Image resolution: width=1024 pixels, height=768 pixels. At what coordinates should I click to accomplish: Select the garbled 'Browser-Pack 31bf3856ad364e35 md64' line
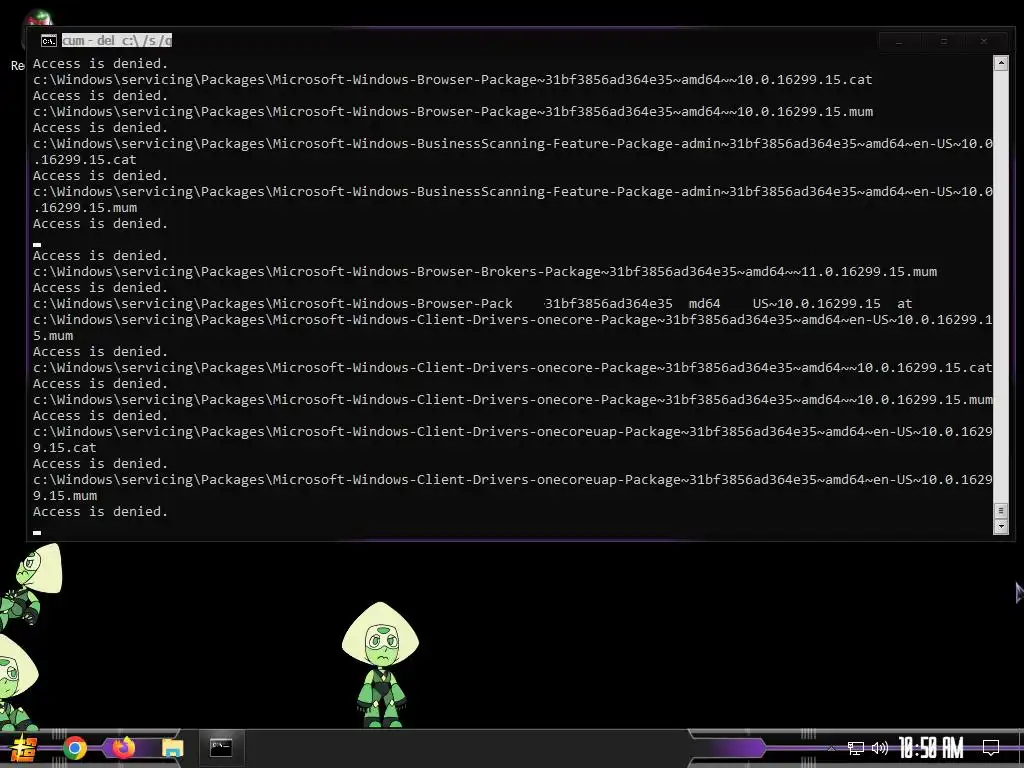[473, 304]
